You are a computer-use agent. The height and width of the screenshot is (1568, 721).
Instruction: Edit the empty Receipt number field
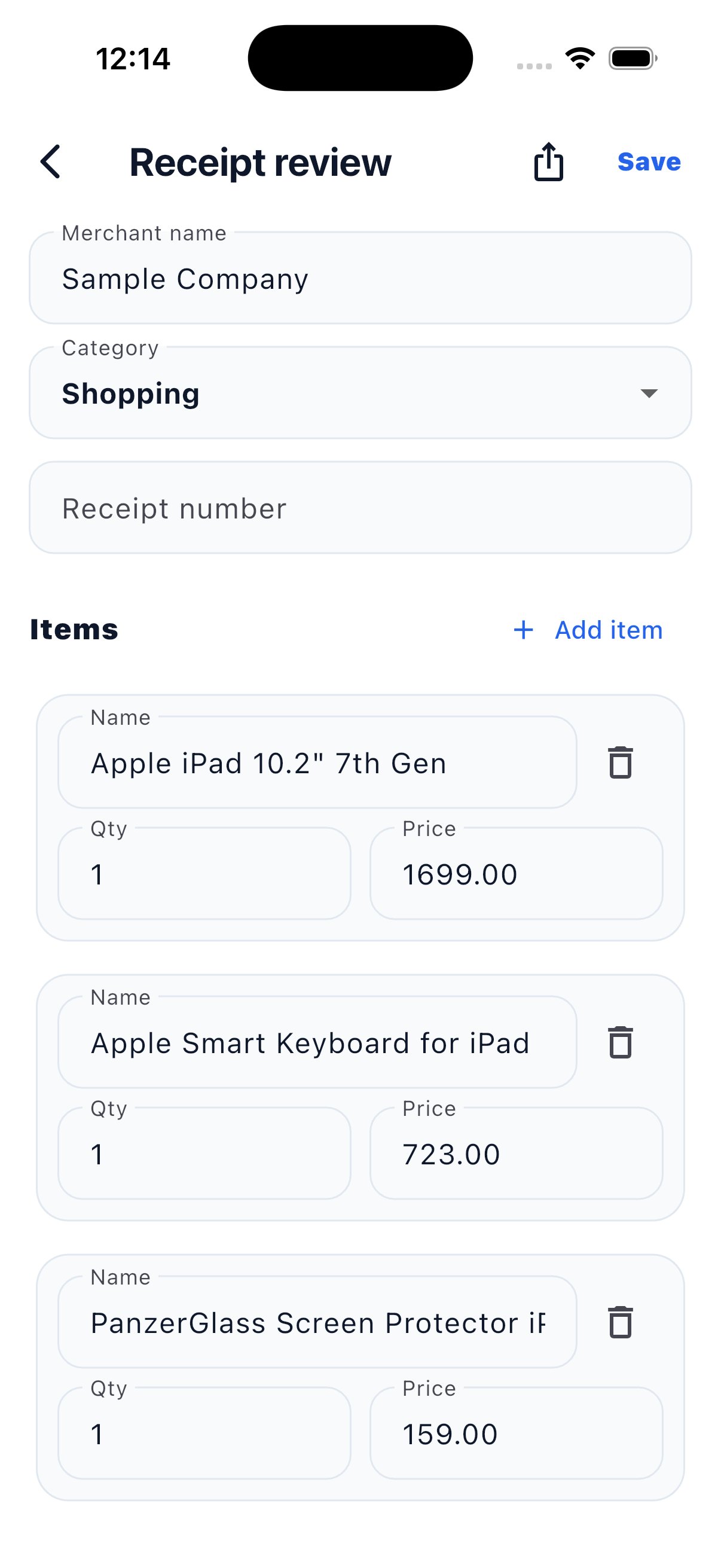click(360, 507)
